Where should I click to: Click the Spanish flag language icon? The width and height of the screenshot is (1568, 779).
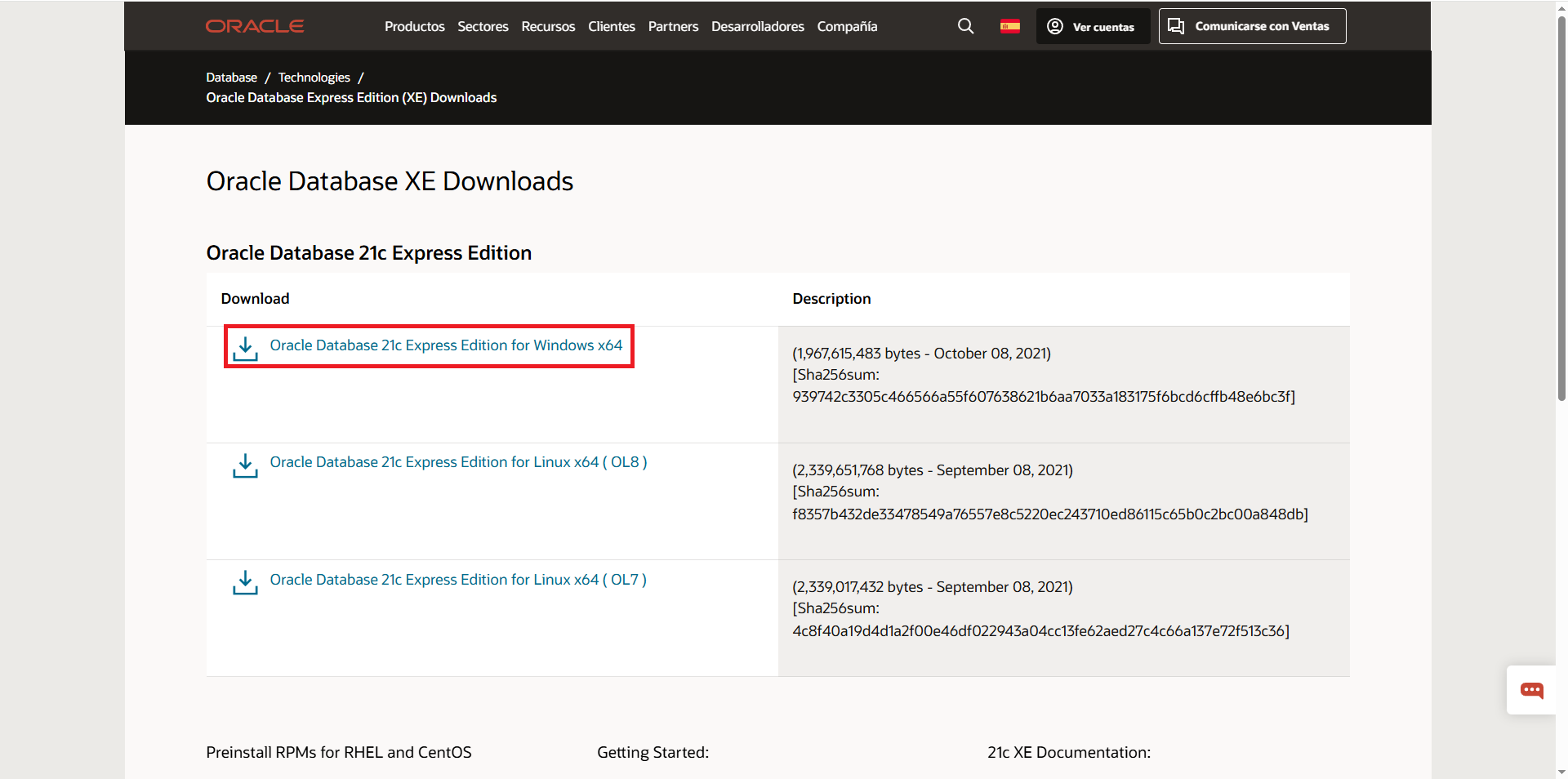click(1009, 26)
